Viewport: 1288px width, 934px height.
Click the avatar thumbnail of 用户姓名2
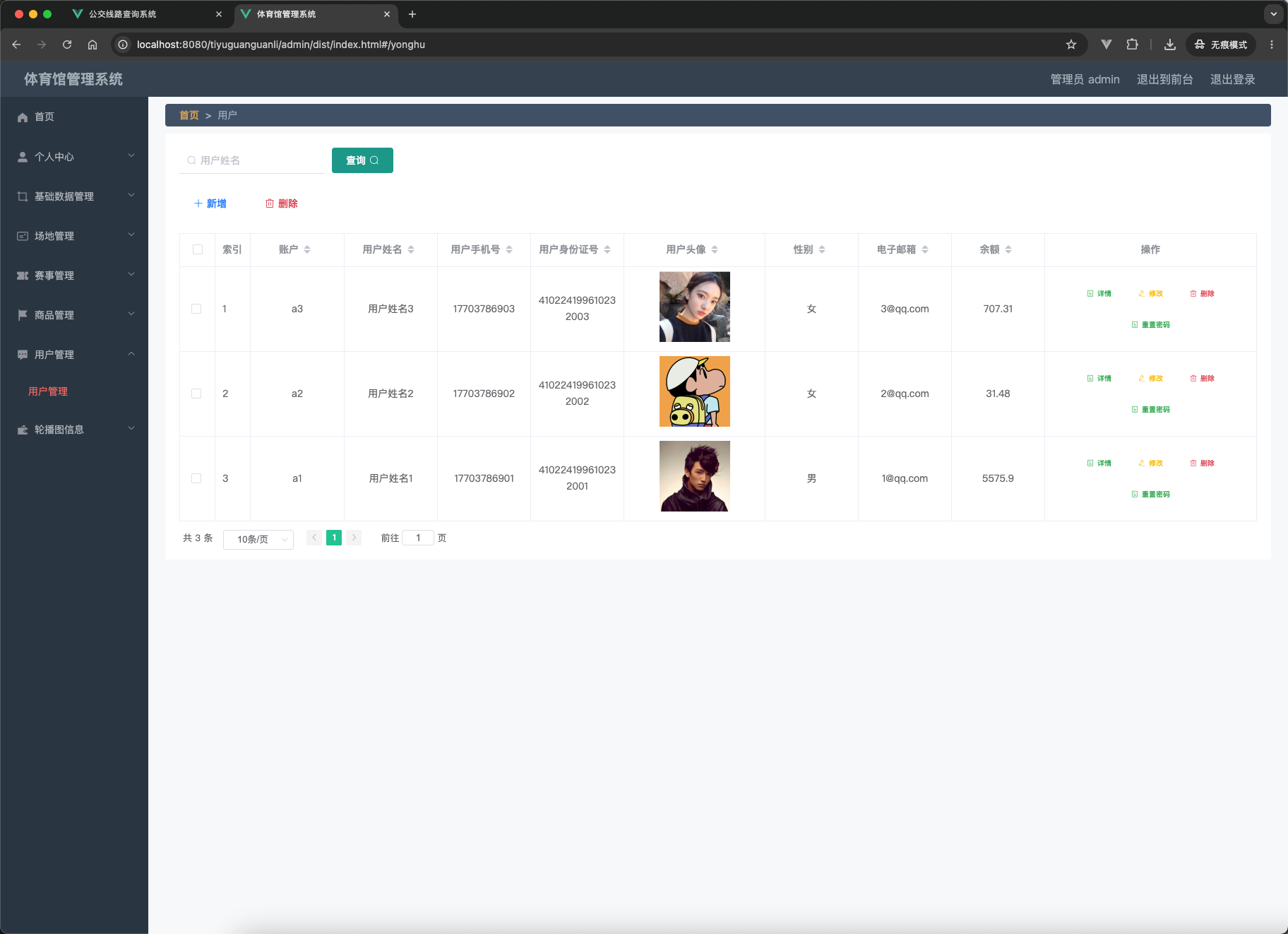pos(695,391)
